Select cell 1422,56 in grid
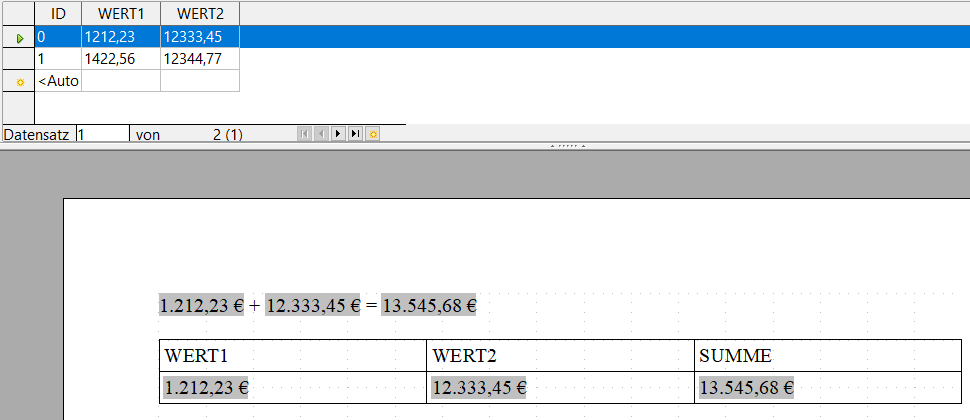The width and height of the screenshot is (970, 420). 121,59
